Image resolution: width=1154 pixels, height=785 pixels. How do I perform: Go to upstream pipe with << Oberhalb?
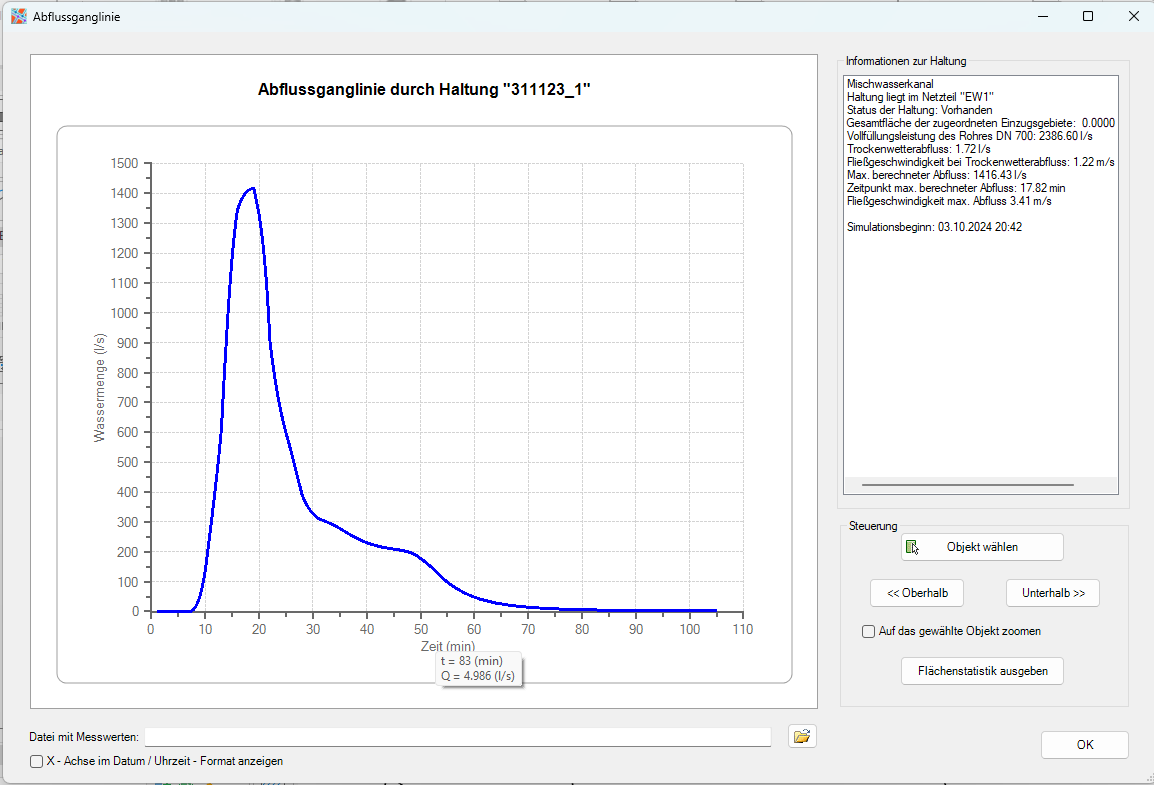(x=916, y=593)
